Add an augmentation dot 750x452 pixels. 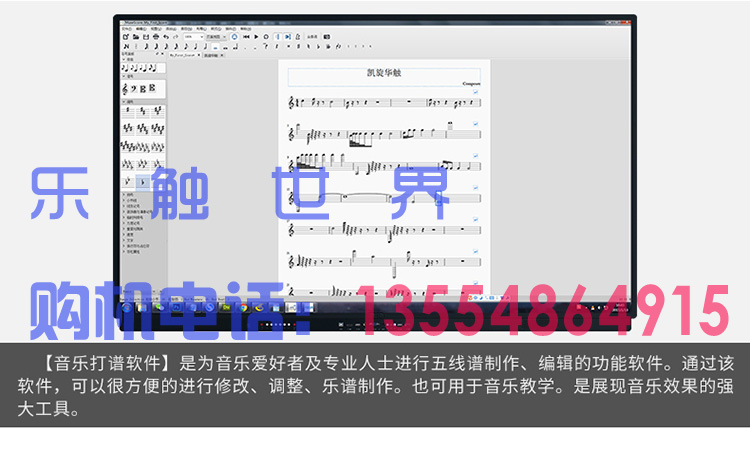[245, 47]
